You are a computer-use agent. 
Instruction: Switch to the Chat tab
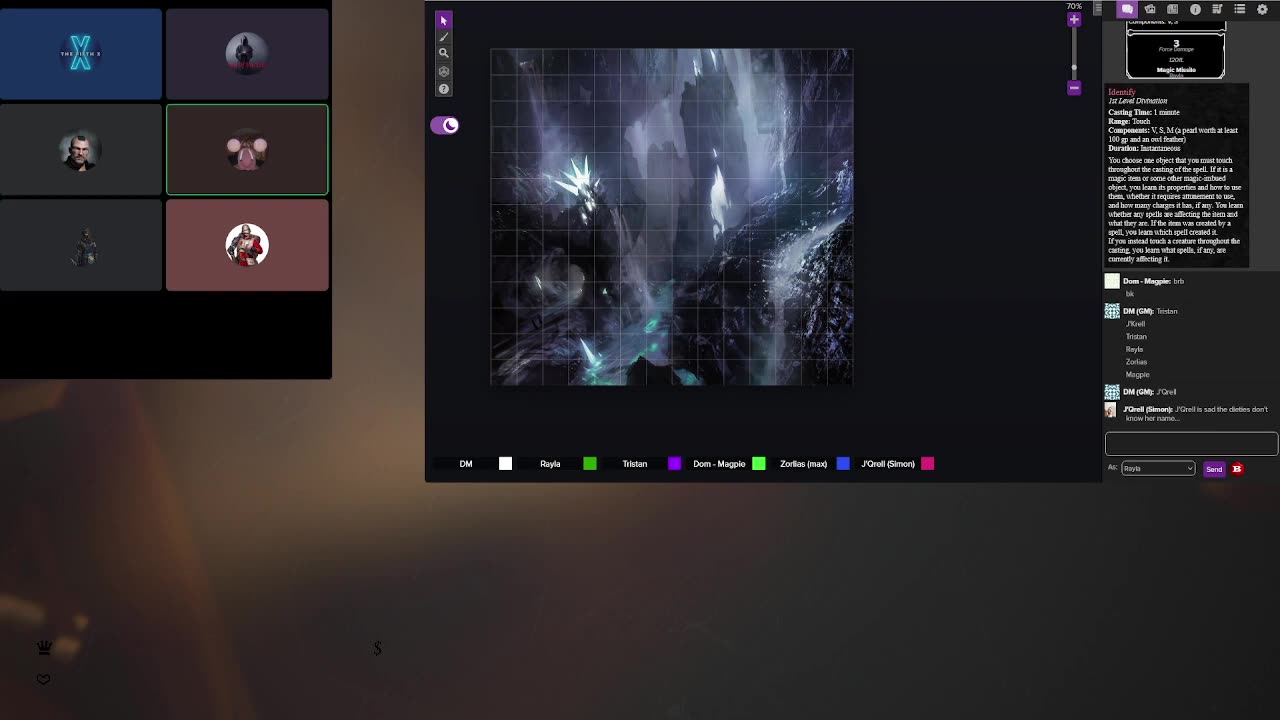[1127, 9]
